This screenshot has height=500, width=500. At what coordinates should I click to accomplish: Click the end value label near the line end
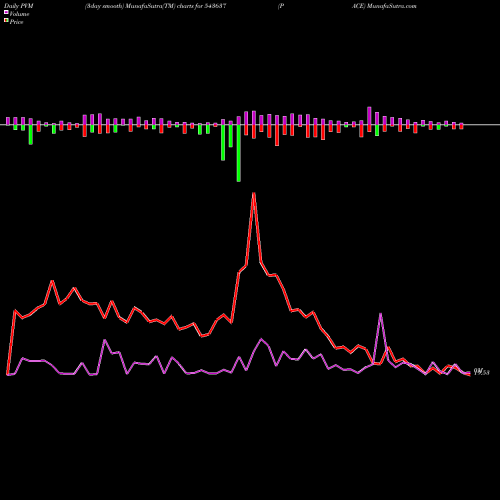tap(482, 372)
